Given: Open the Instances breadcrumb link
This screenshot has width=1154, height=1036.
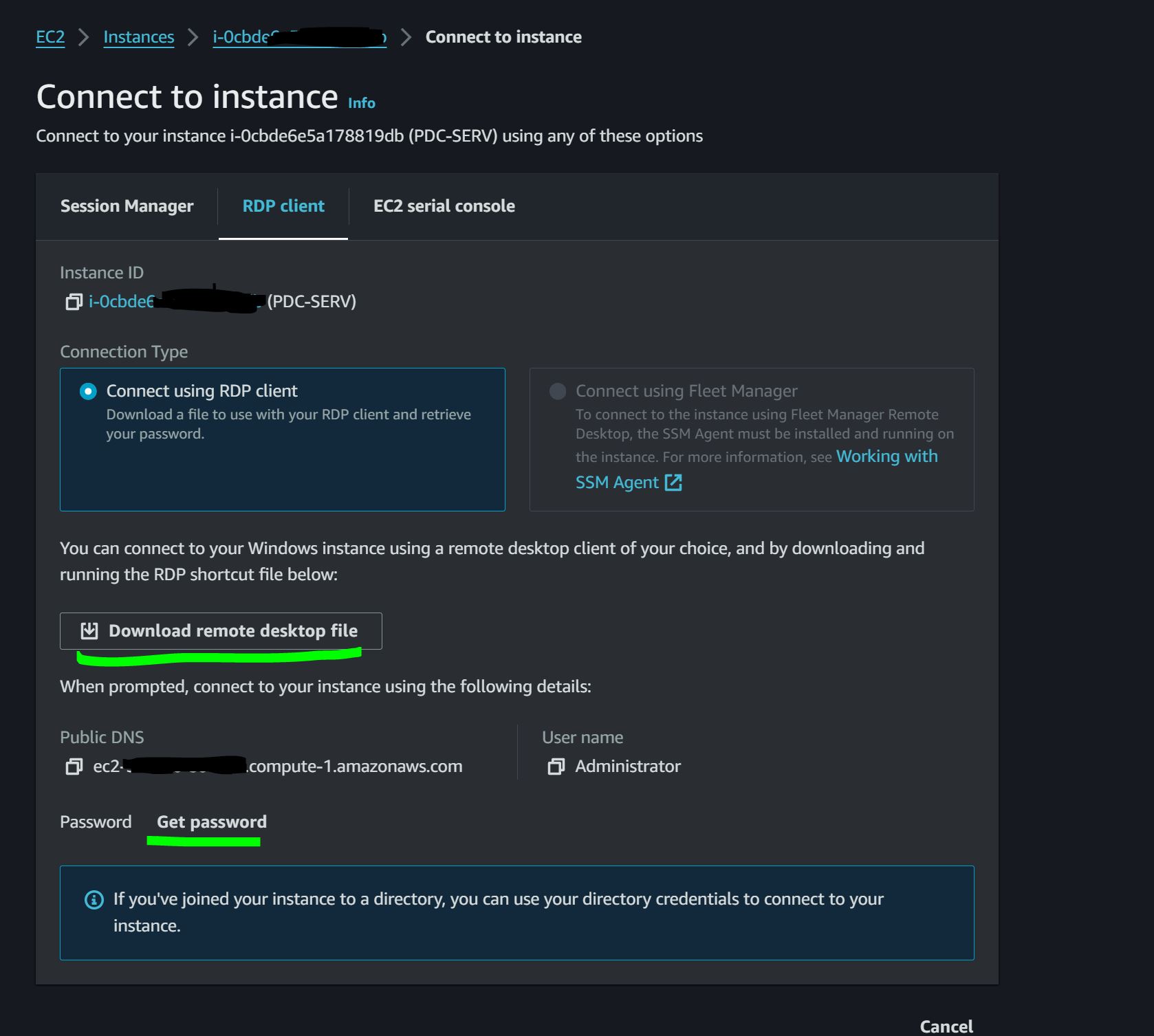Looking at the screenshot, I should pos(139,37).
